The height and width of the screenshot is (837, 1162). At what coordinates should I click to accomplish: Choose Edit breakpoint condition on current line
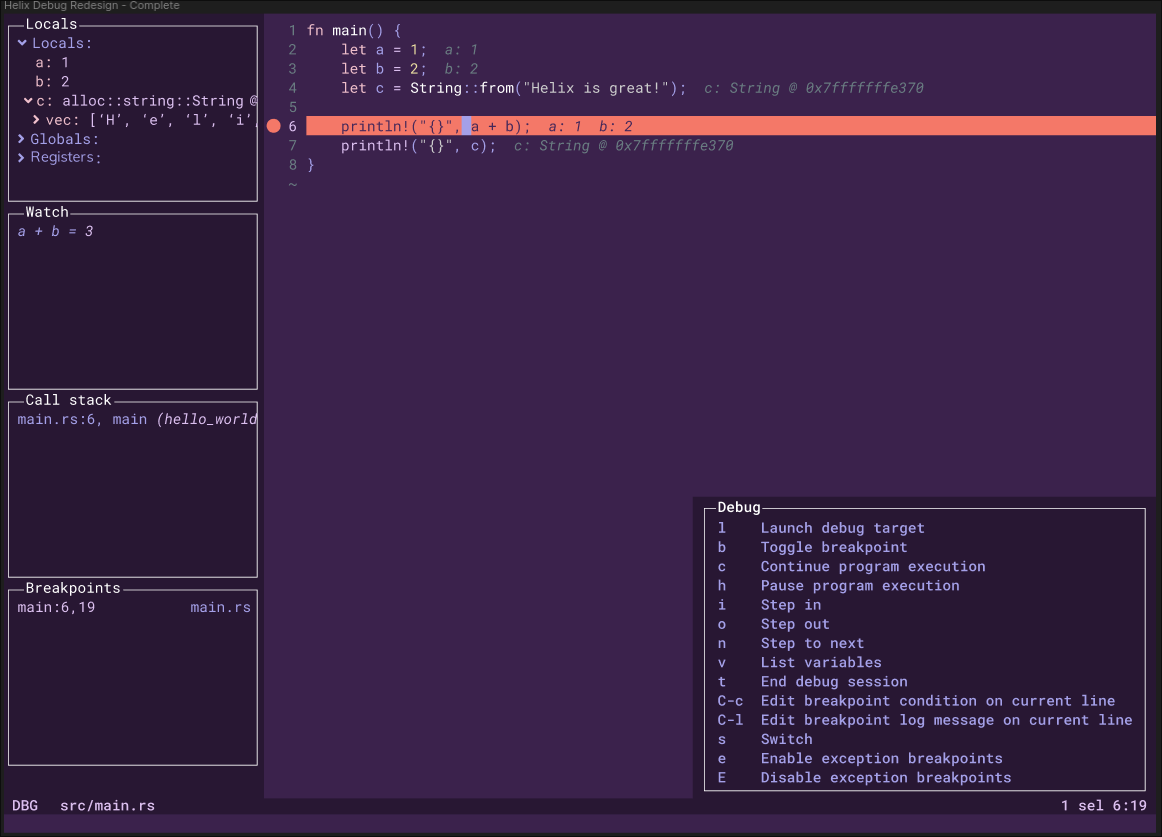(x=937, y=701)
